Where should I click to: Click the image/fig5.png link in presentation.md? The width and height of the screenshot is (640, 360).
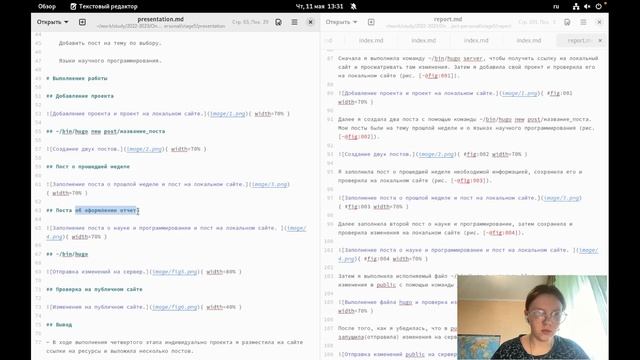[175, 271]
